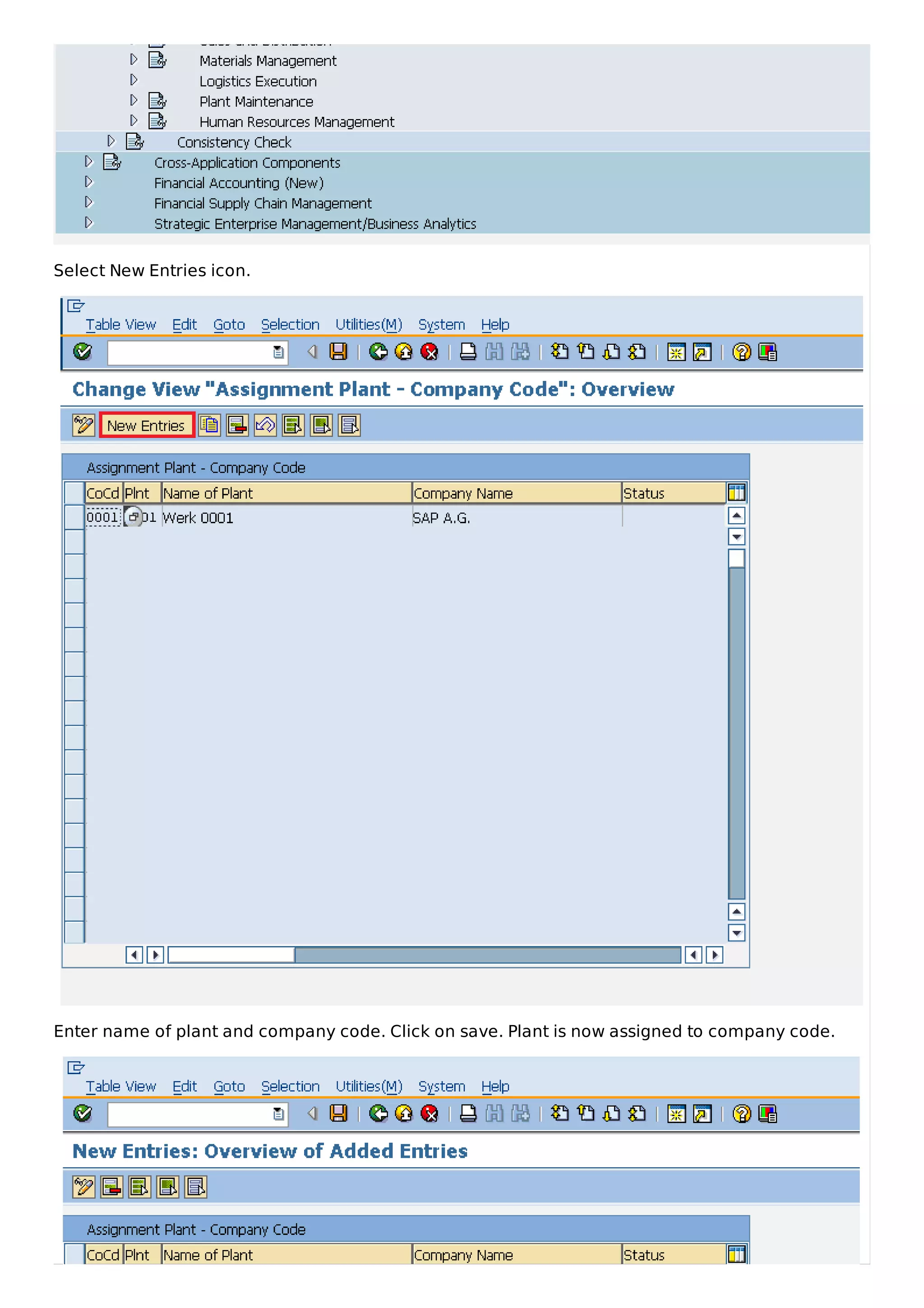
Task: Expand Materials Management tree node
Action: pos(134,59)
